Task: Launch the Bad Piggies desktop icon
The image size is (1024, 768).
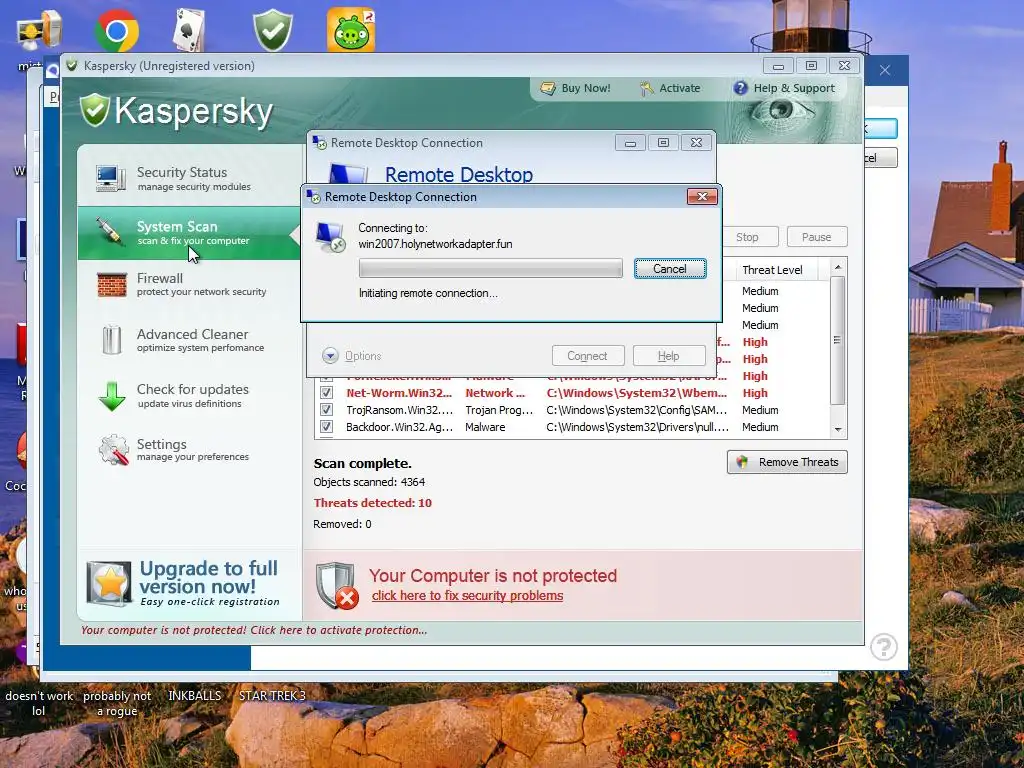Action: tap(351, 29)
